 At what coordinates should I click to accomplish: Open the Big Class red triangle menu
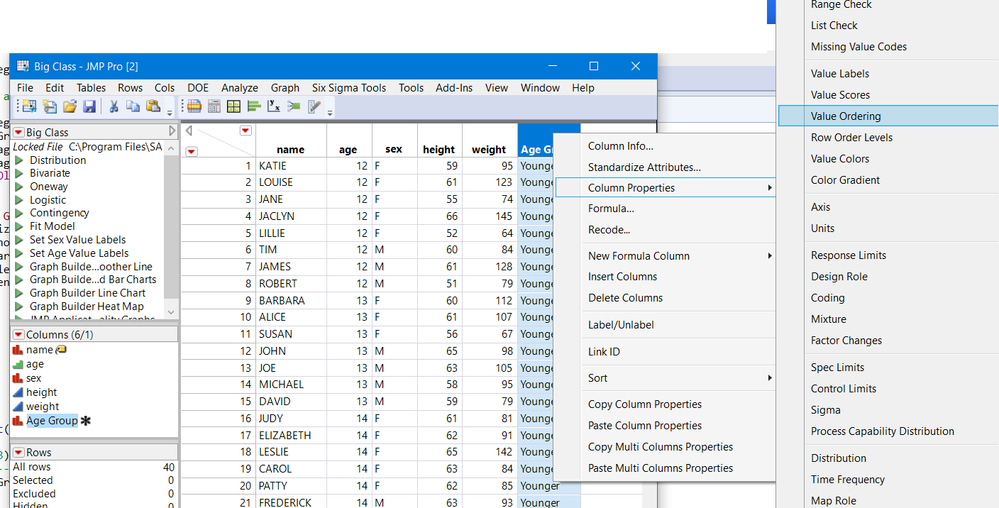pyautogui.click(x=18, y=132)
